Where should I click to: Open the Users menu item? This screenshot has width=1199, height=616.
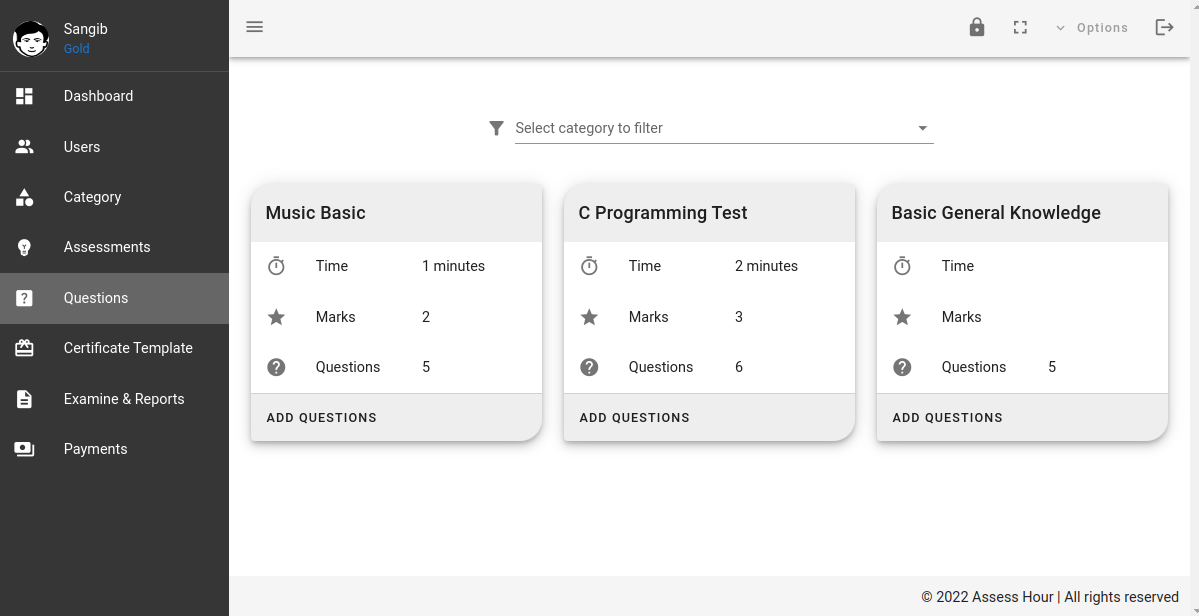coord(115,147)
